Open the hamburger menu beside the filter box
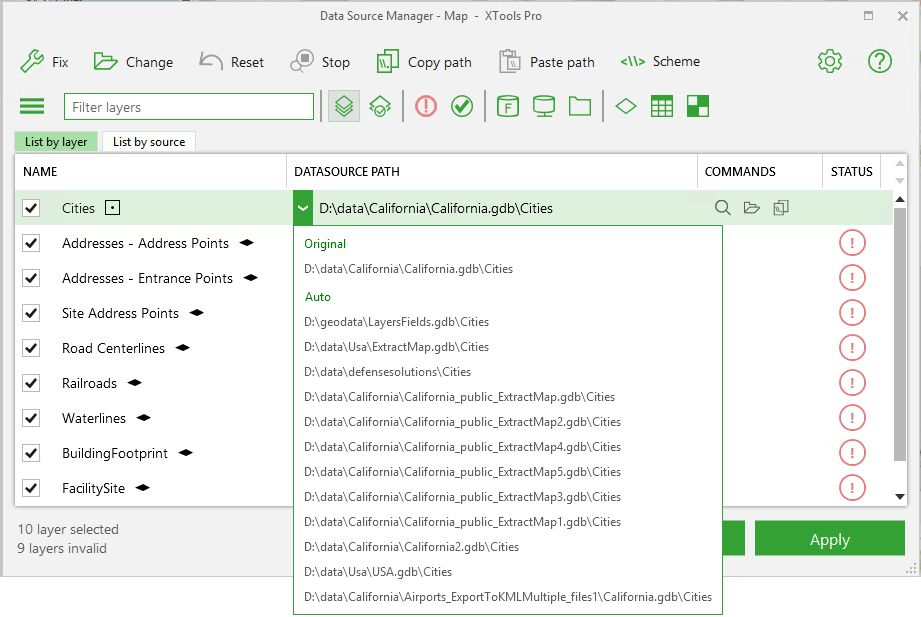 [31, 106]
